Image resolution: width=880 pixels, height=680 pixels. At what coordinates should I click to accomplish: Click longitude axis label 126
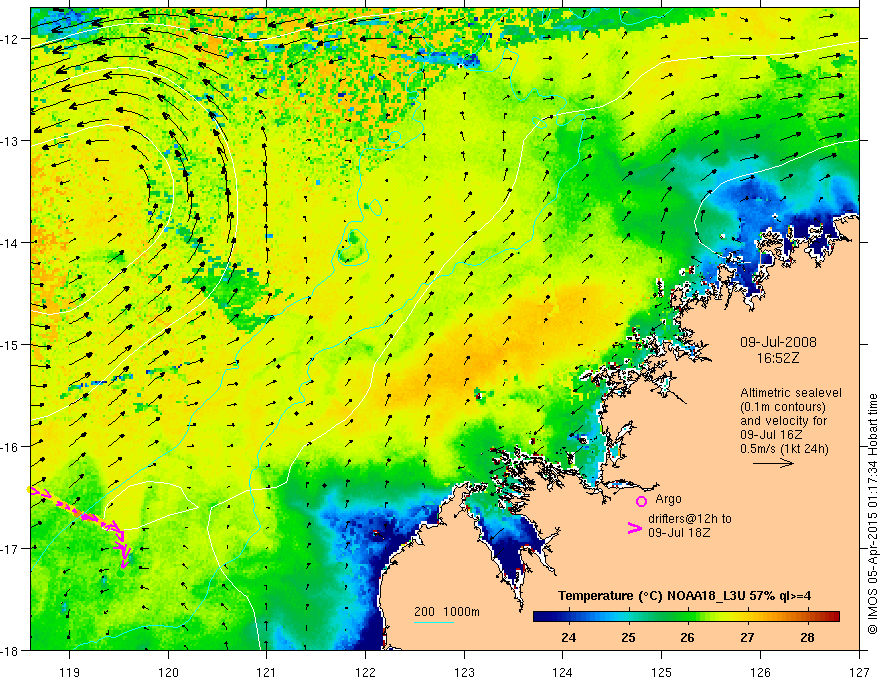tap(760, 672)
